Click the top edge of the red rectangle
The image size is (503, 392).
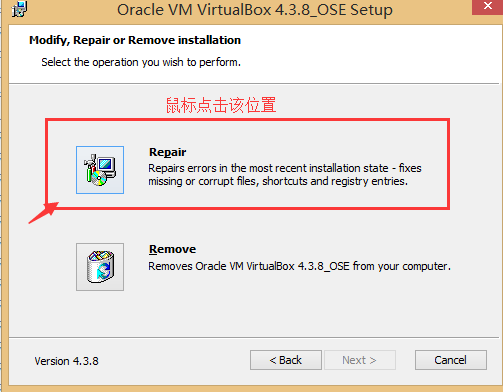click(247, 120)
